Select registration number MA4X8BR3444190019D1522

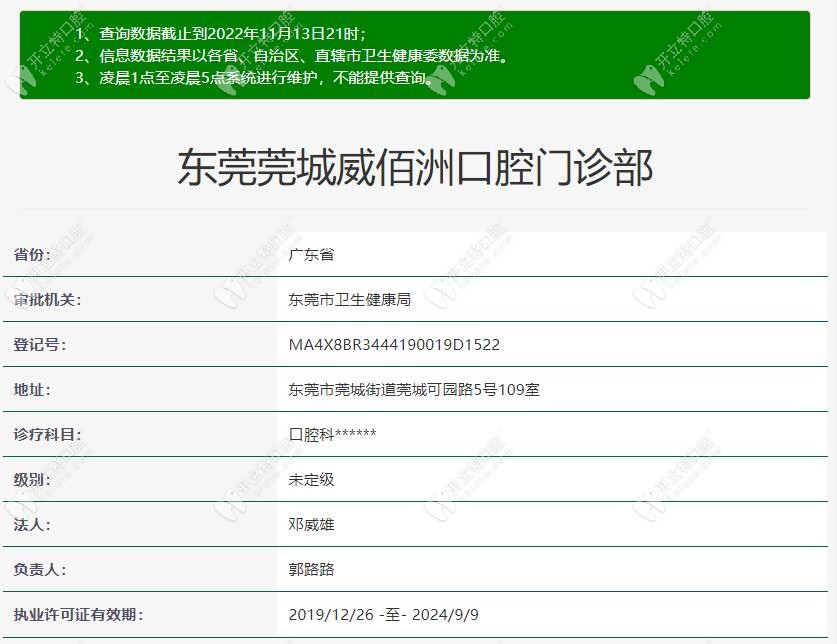click(x=394, y=344)
